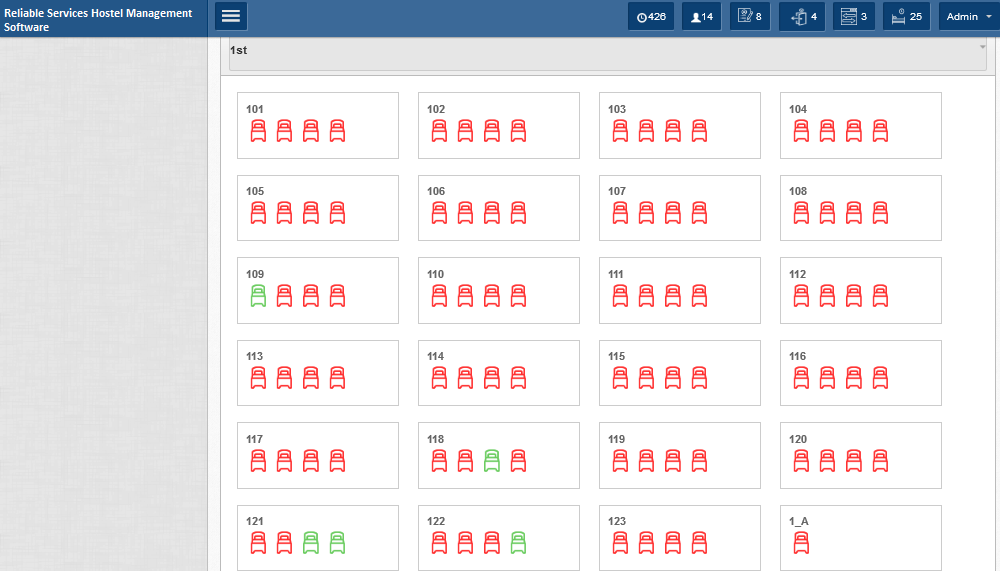The image size is (1000, 571).
Task: Open the transfer list counter showing 3
Action: click(854, 17)
